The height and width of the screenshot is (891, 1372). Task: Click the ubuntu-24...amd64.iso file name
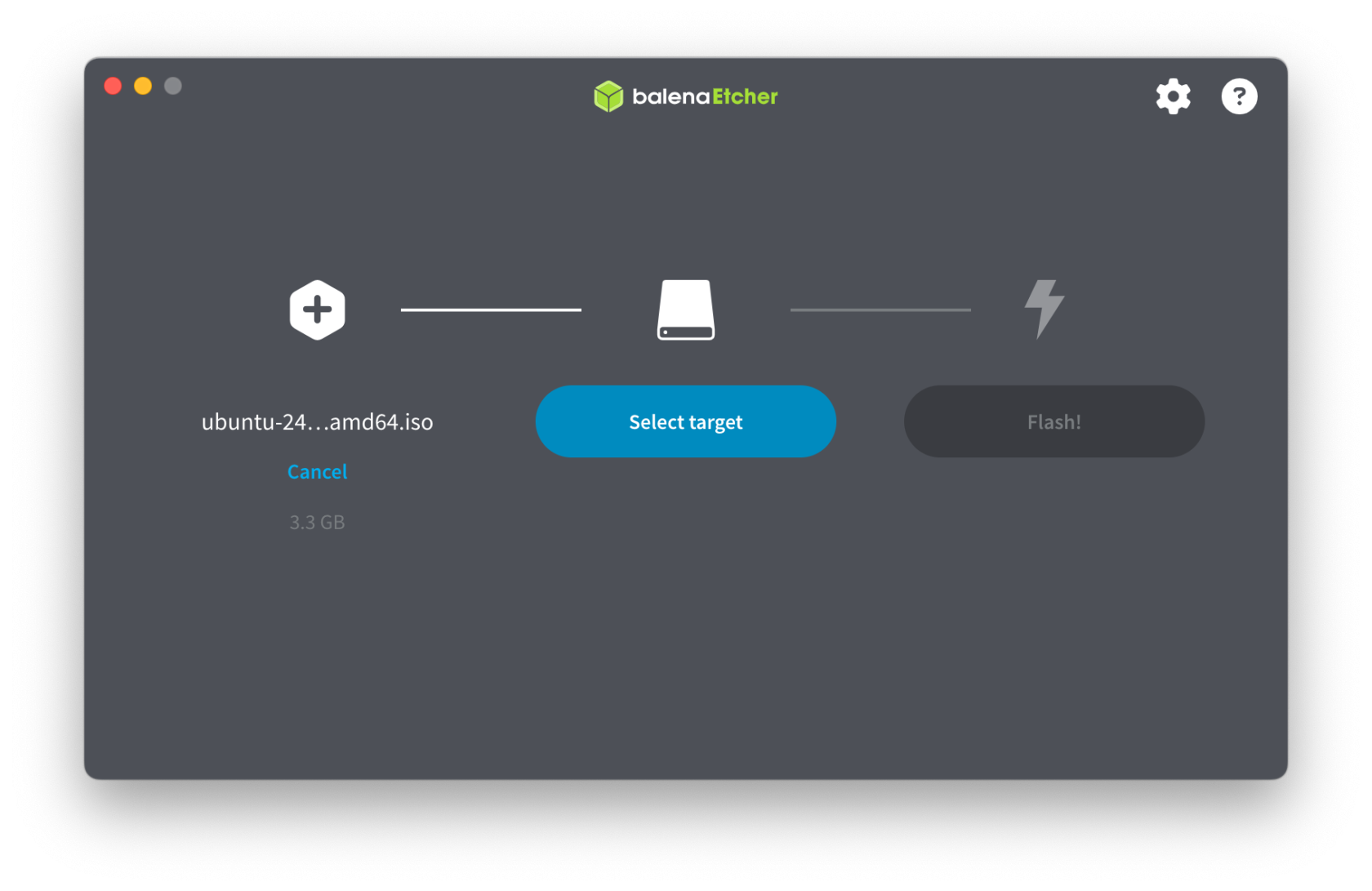coord(317,421)
